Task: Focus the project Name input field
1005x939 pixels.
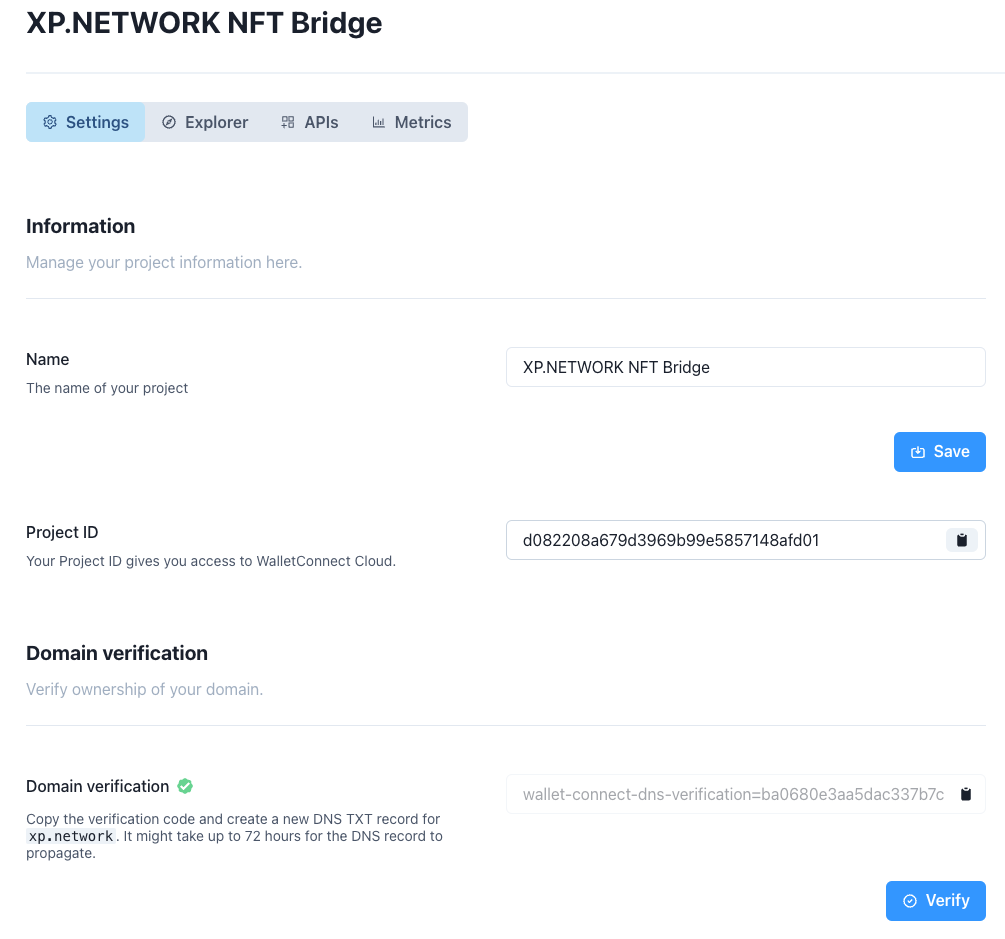Action: (x=745, y=367)
